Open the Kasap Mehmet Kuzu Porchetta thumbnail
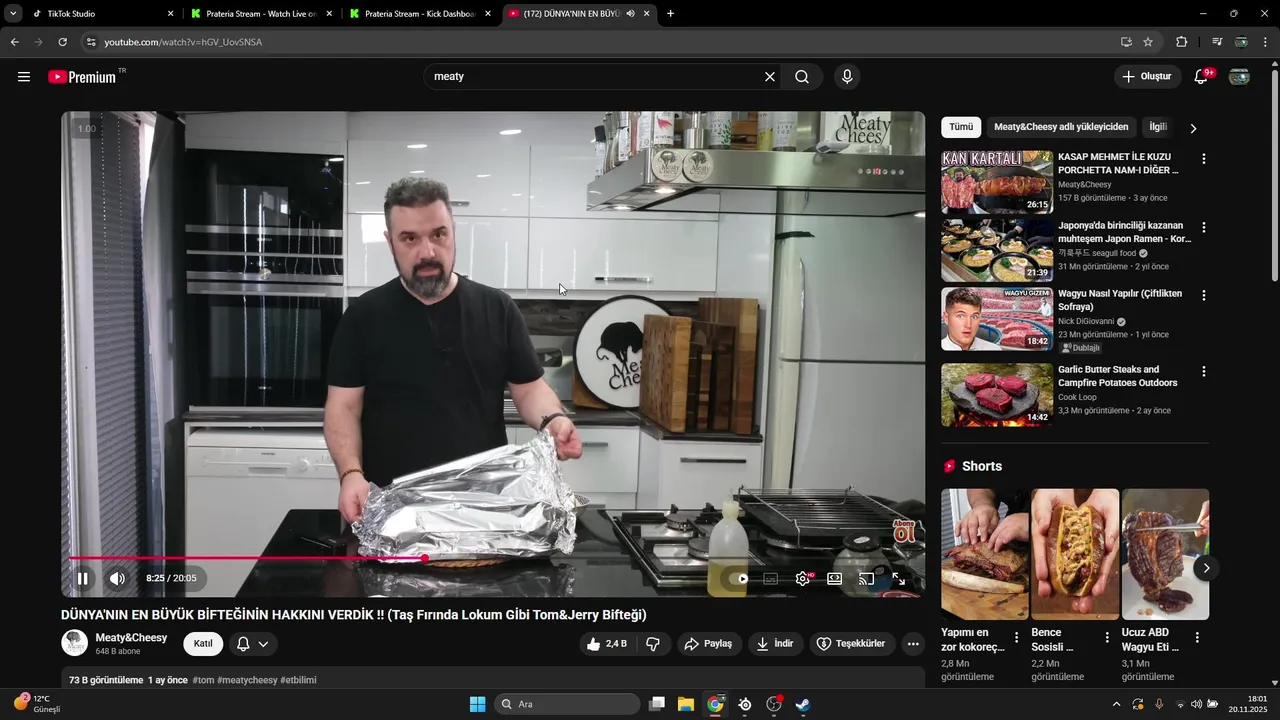 pos(997,182)
